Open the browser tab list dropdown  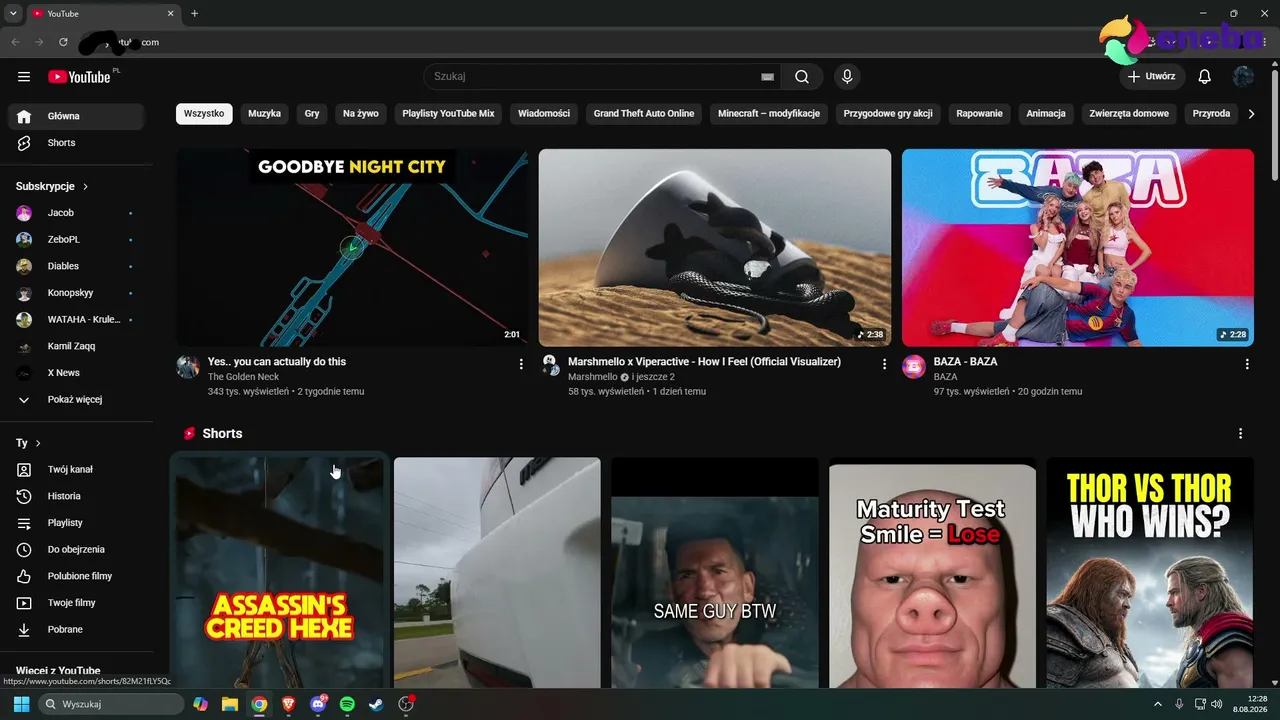click(13, 14)
